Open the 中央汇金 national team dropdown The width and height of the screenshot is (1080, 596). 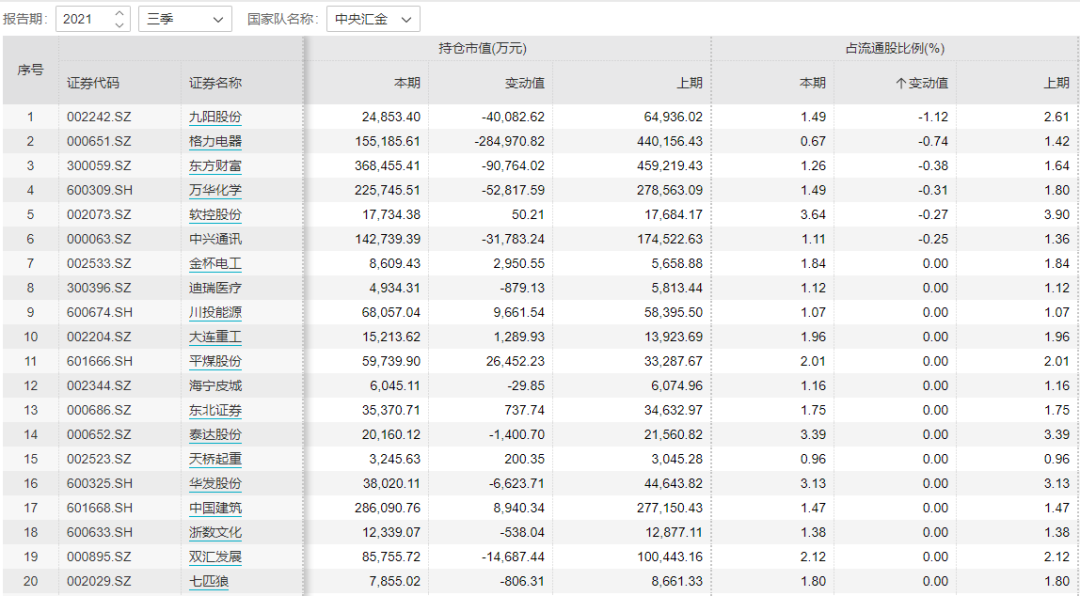[370, 19]
